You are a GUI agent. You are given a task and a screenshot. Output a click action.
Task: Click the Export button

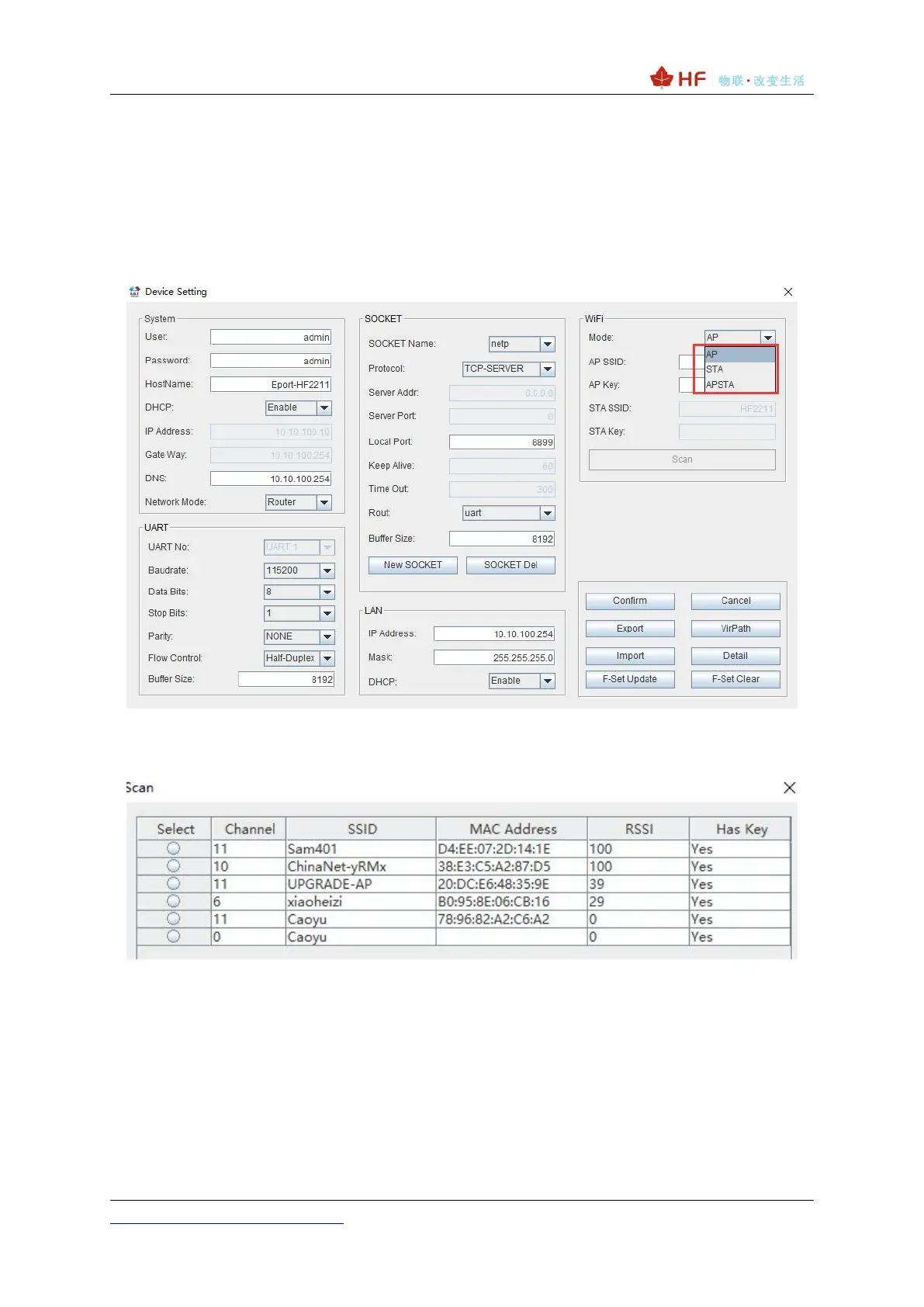(630, 629)
